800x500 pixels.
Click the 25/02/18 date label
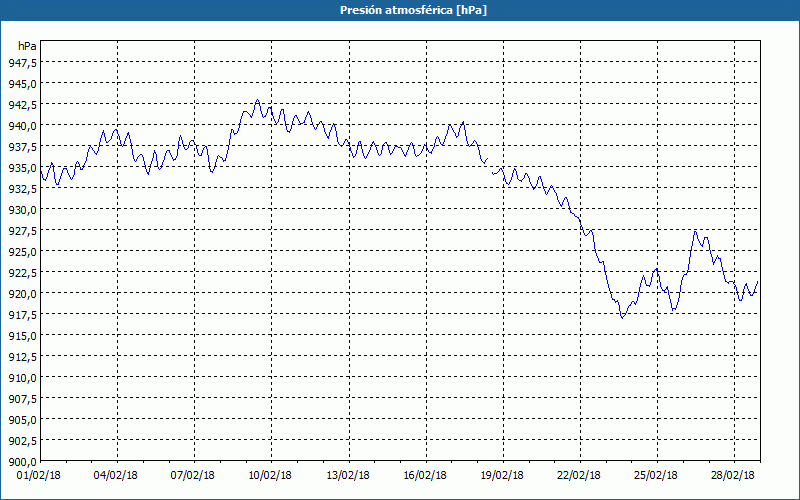point(656,475)
